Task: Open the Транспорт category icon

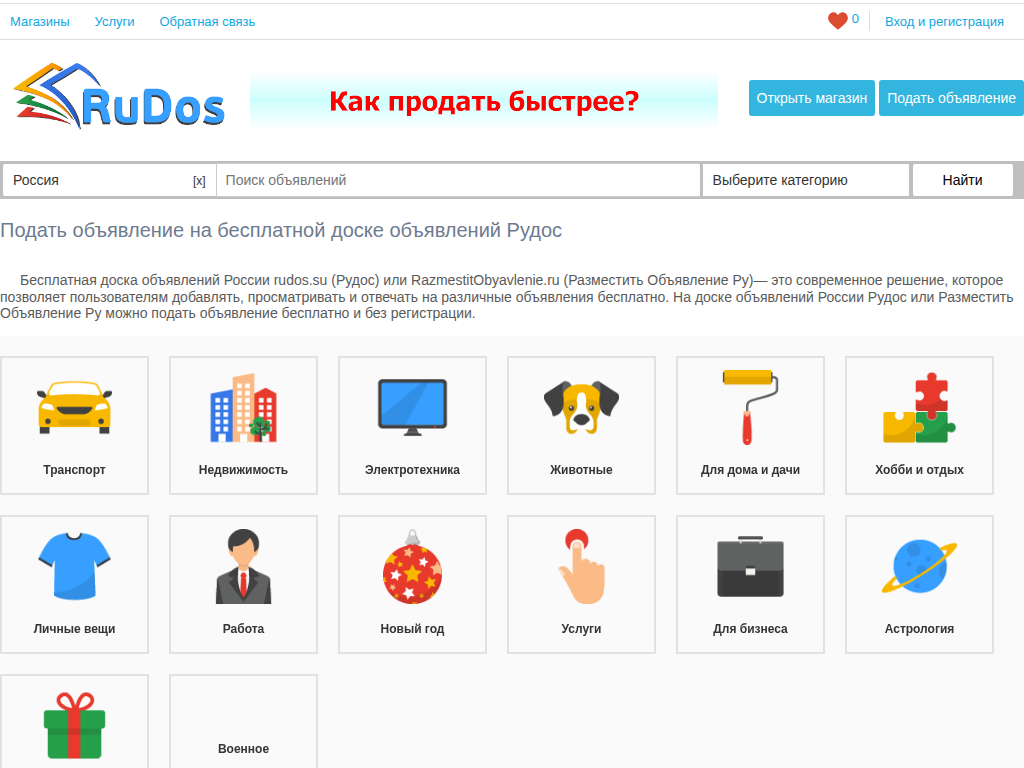Action: tap(74, 407)
